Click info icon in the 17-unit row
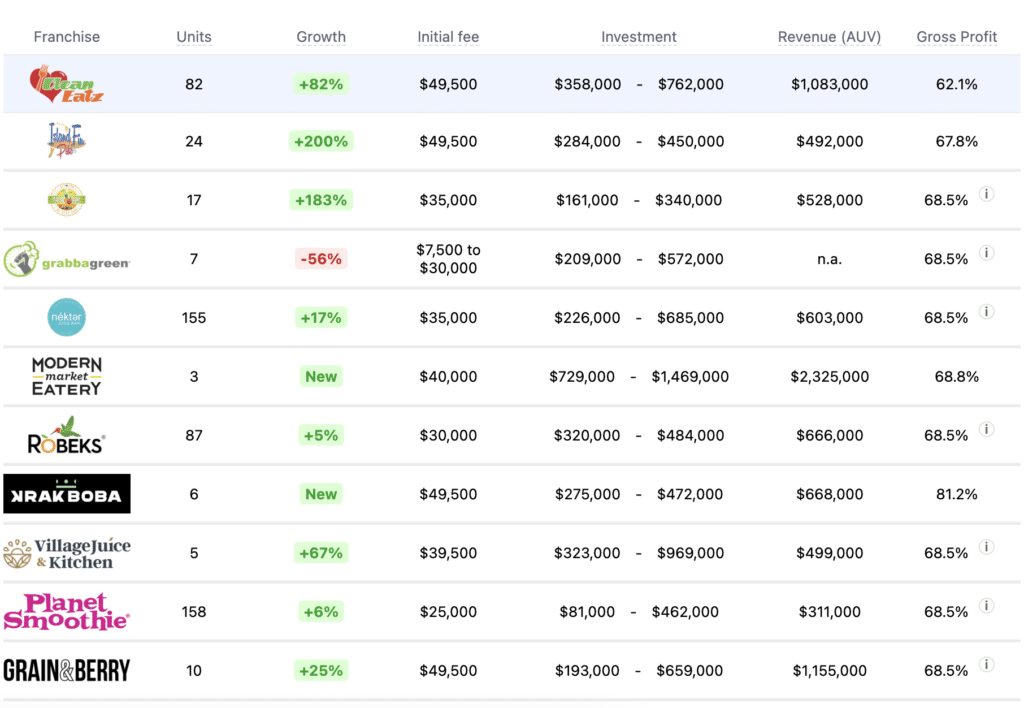This screenshot has height=708, width=1024. coord(987,194)
